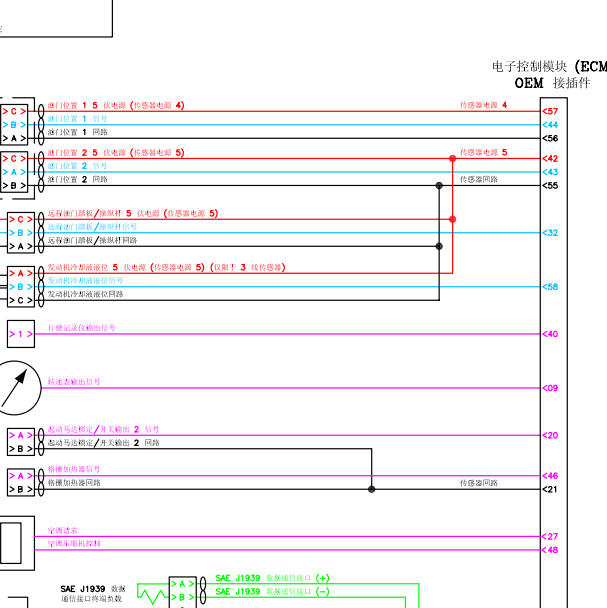Select ECM pin 20
The image size is (607, 608).
point(550,435)
